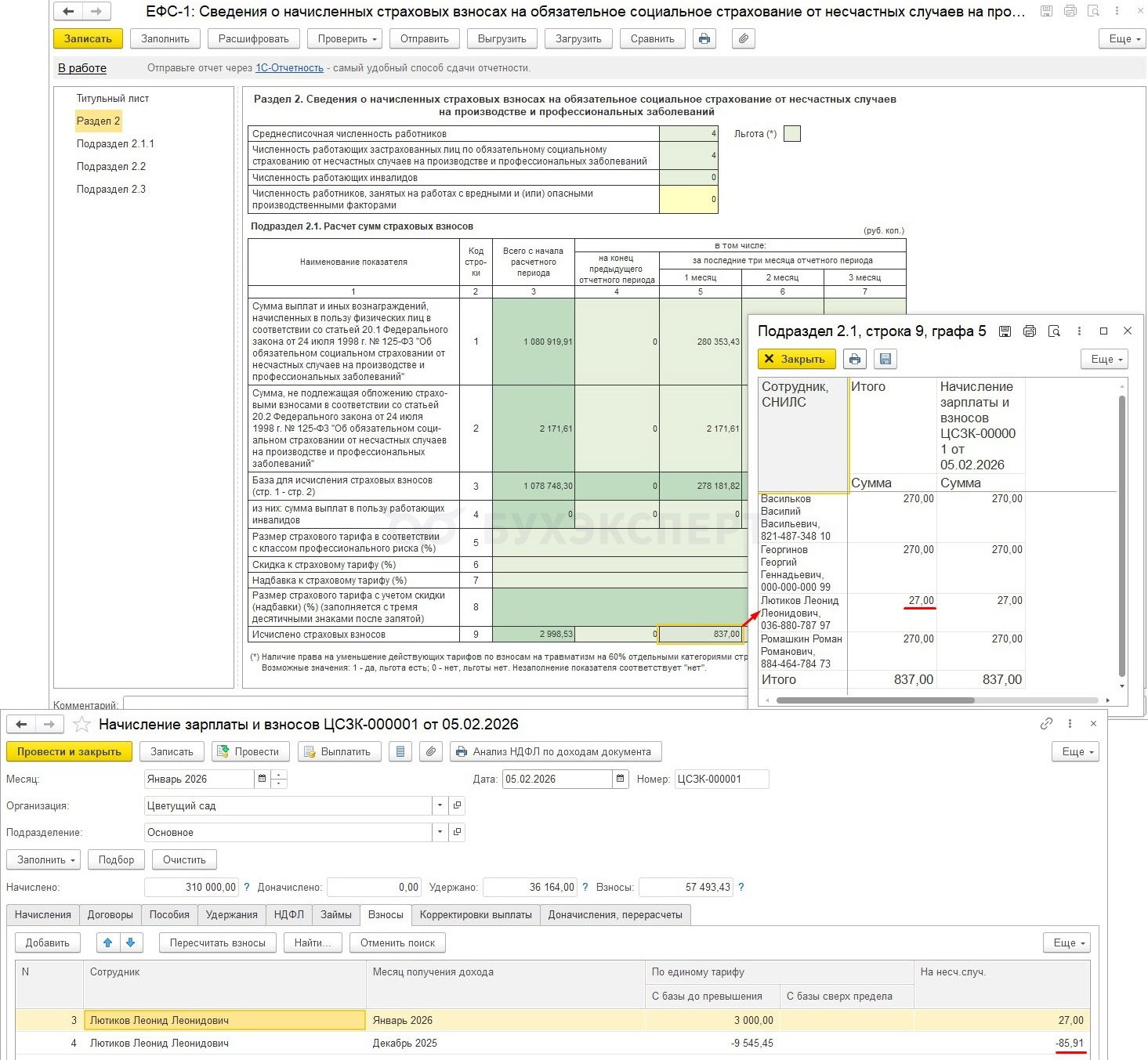Click the paperclip attachments icon in report toolbar
Image resolution: width=1148 pixels, height=1060 pixels.
(x=744, y=39)
